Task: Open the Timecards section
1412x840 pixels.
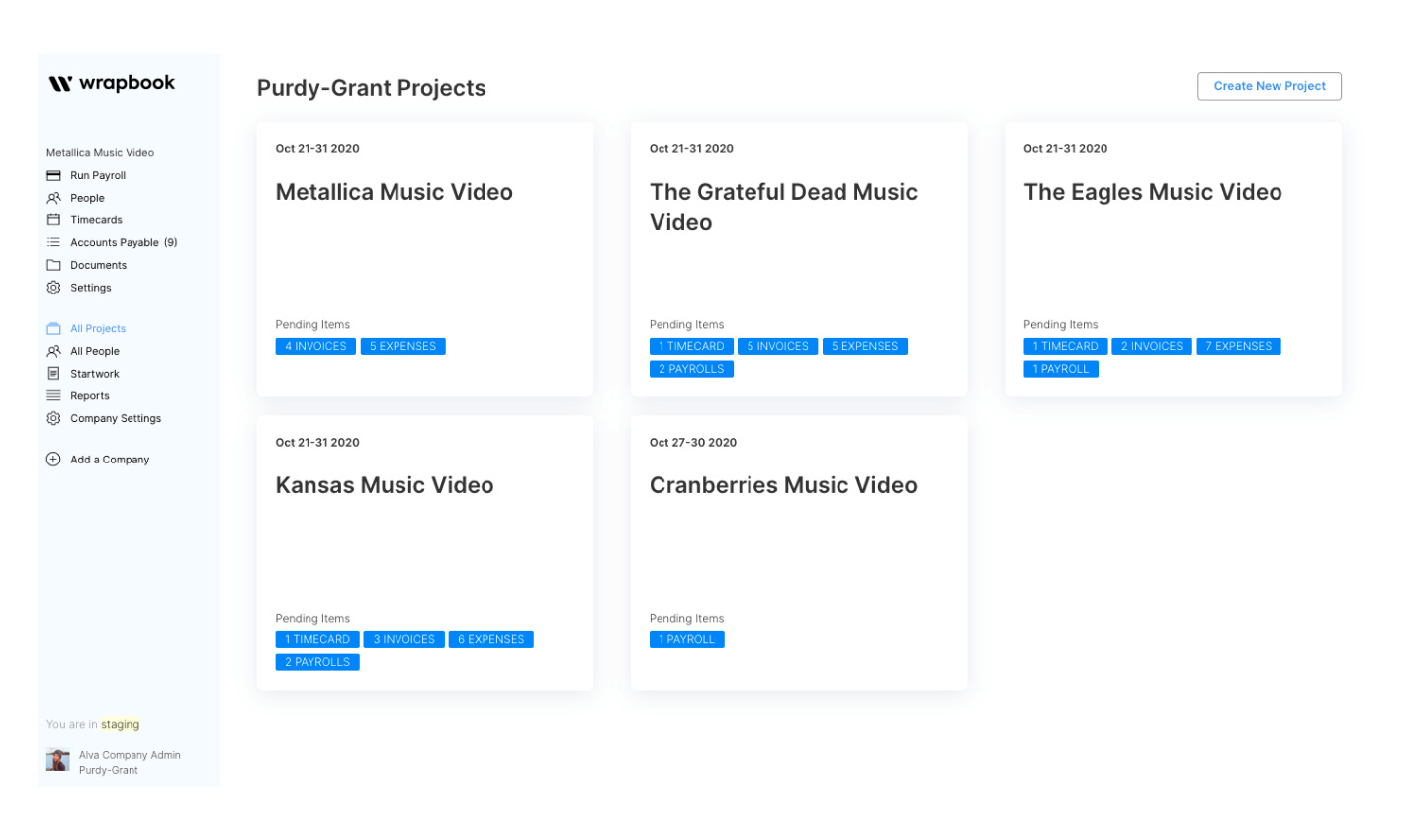Action: click(96, 220)
